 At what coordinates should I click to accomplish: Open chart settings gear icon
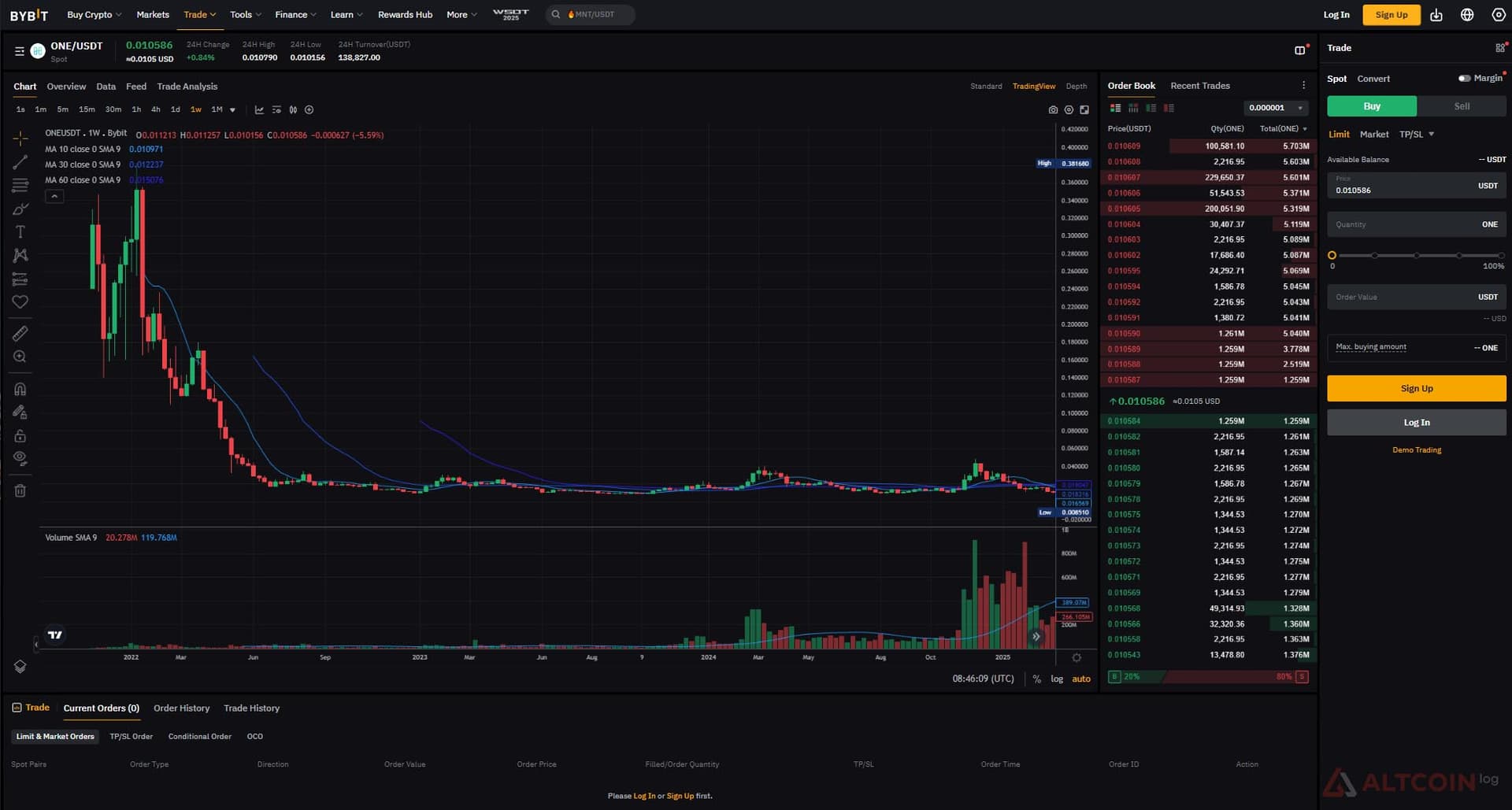pos(1069,110)
